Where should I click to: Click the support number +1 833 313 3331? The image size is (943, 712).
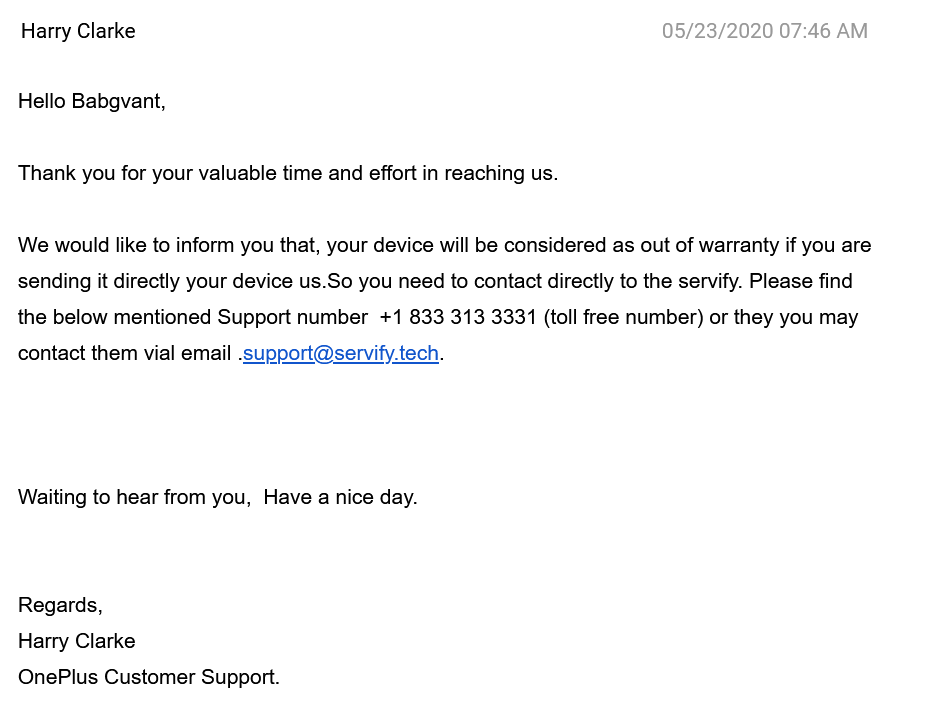point(458,317)
